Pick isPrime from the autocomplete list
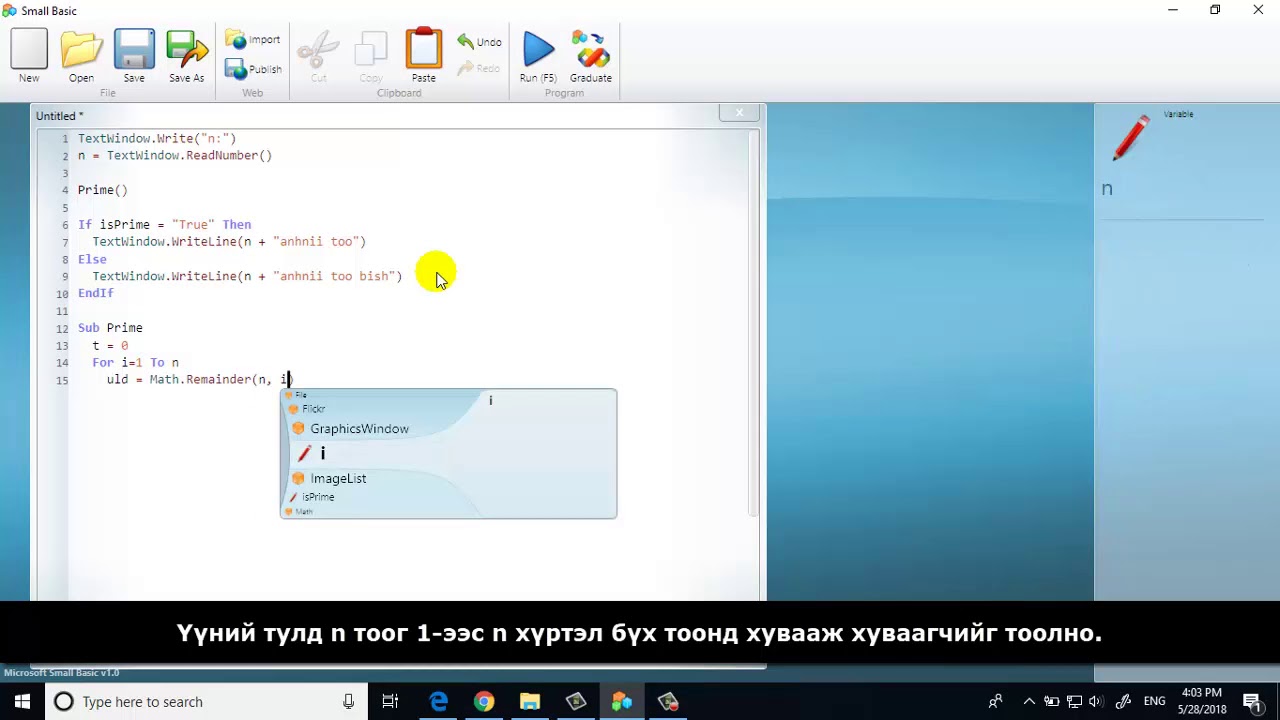Viewport: 1280px width, 720px height. point(318,497)
